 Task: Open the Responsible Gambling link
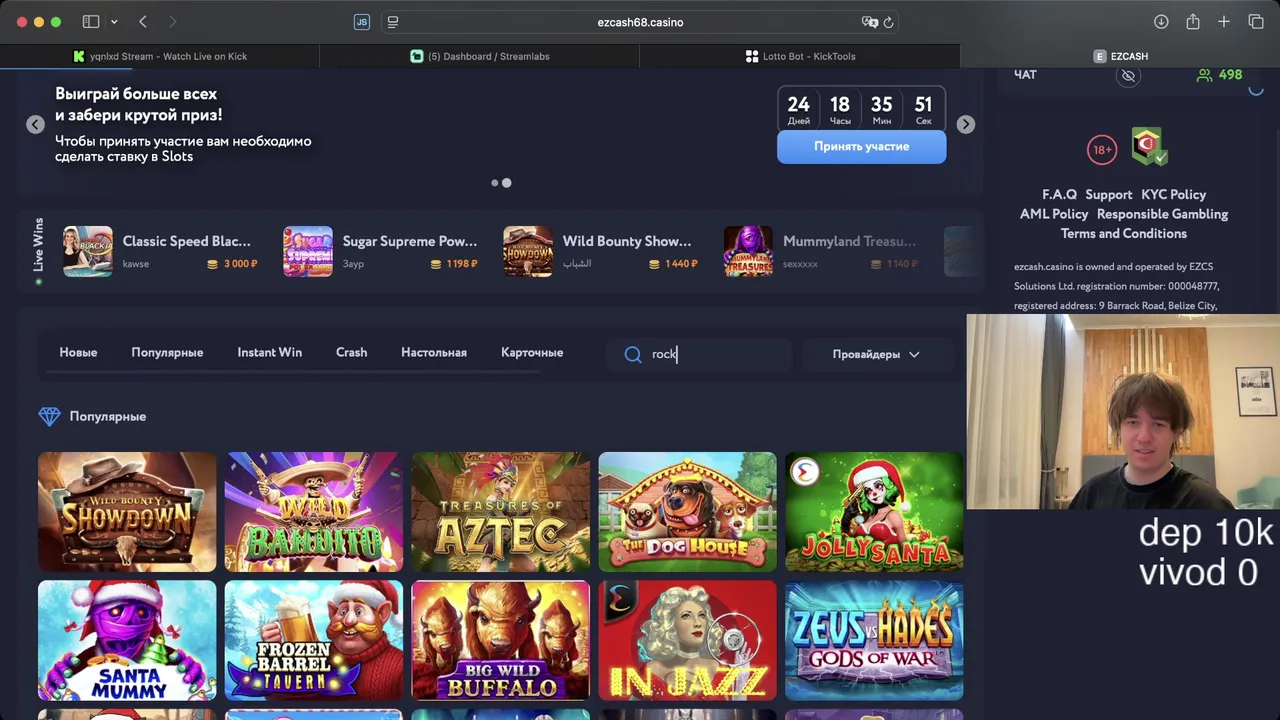[1162, 214]
